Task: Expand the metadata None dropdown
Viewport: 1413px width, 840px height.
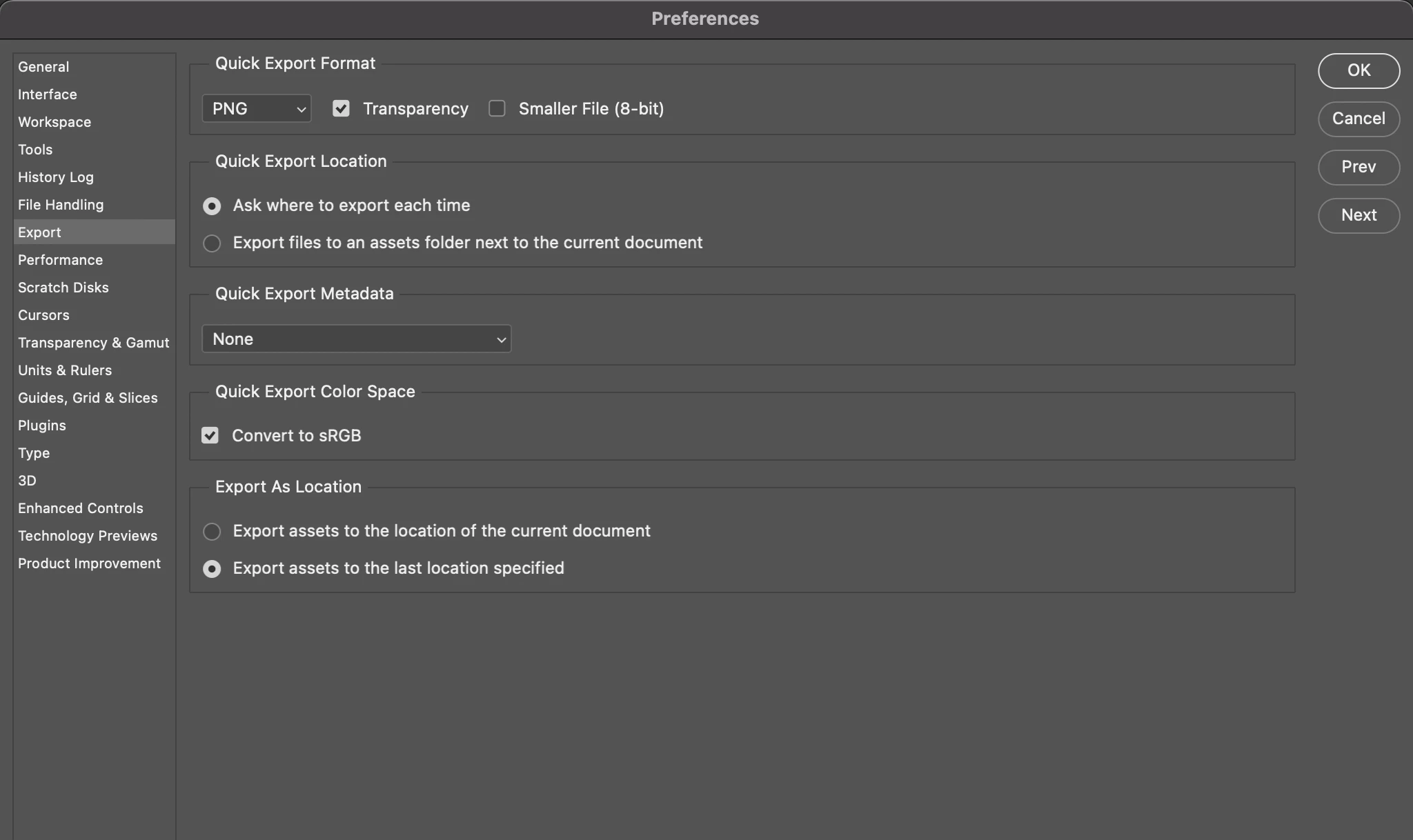Action: coord(356,339)
